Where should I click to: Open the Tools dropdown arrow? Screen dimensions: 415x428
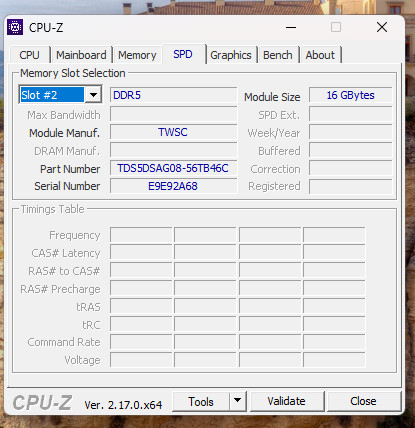click(x=237, y=401)
